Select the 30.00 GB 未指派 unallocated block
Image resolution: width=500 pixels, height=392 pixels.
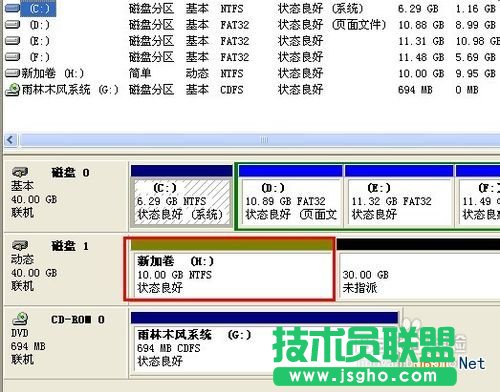tap(418, 269)
